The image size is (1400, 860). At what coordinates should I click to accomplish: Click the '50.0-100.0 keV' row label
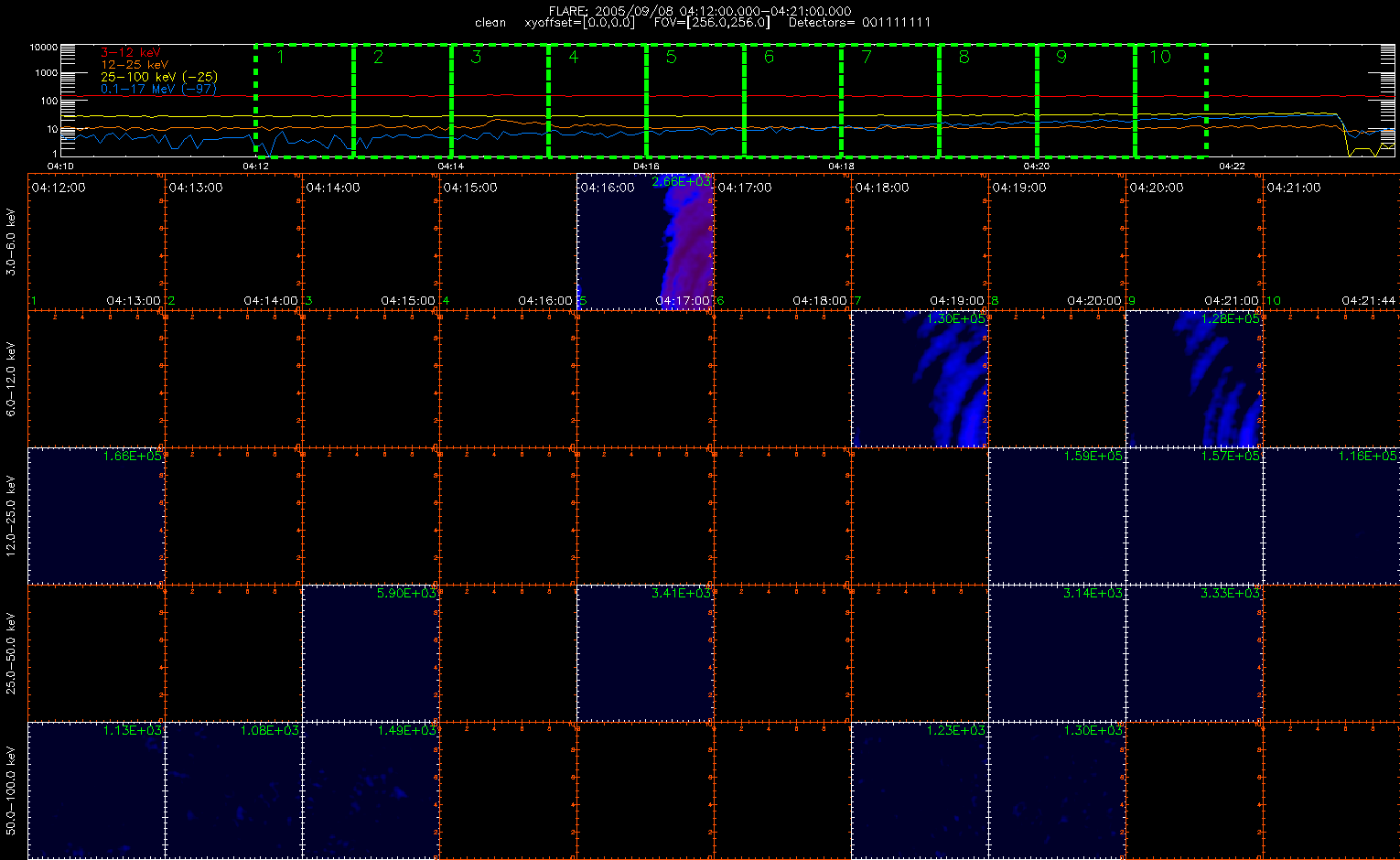pos(11,790)
